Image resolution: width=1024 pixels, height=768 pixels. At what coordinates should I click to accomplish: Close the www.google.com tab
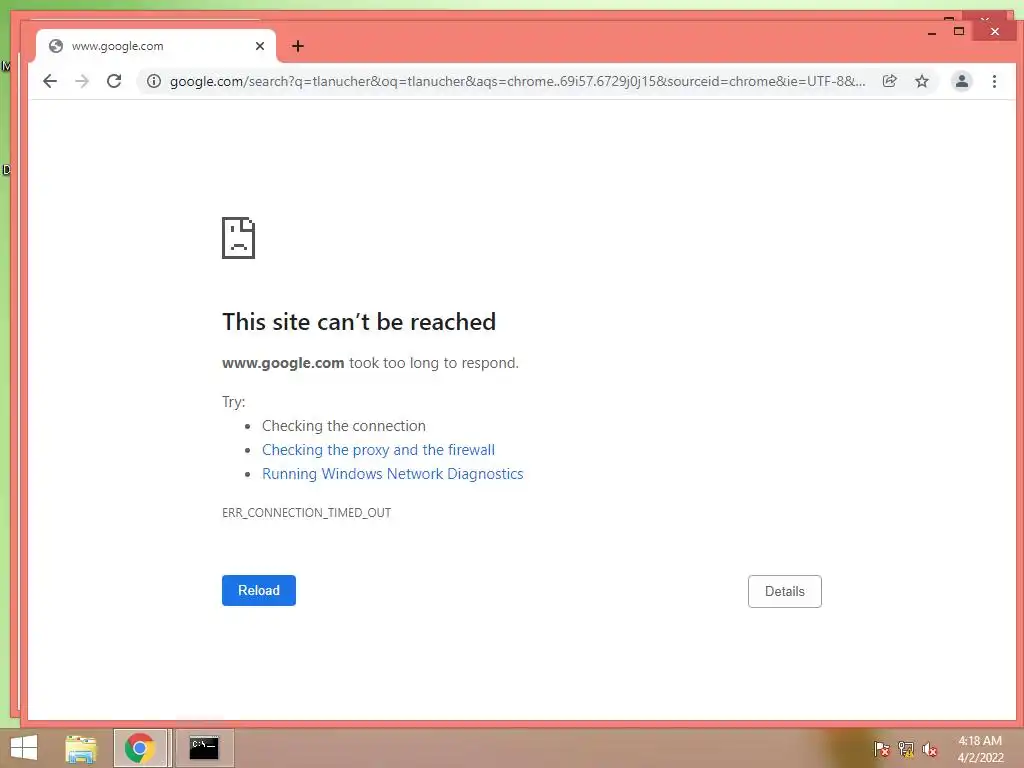click(x=260, y=46)
